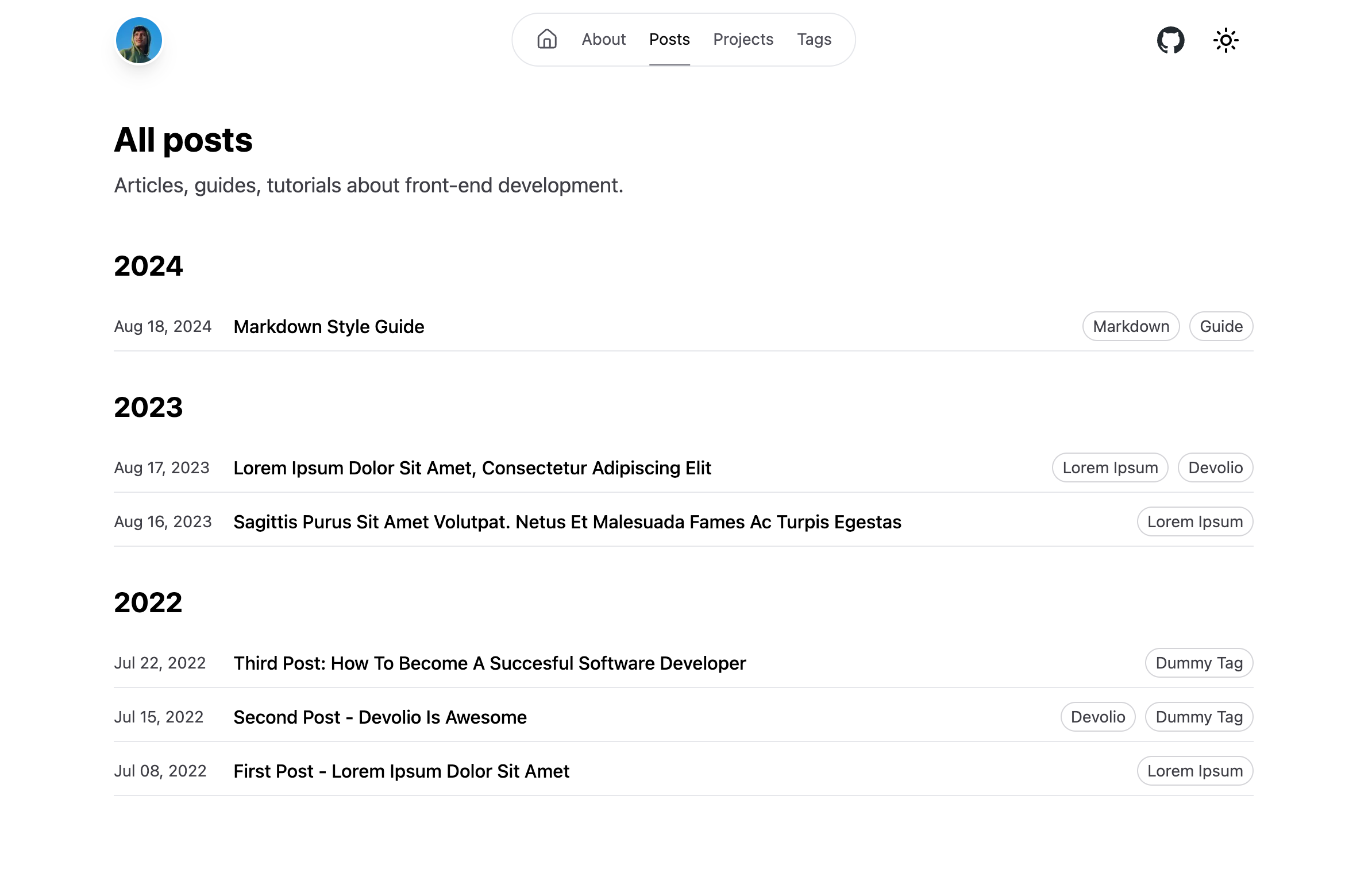Screen dimensions: 1372x881
Task: Open First Post - Lorem Ipsum Dolor Sit Amet
Action: [x=401, y=771]
